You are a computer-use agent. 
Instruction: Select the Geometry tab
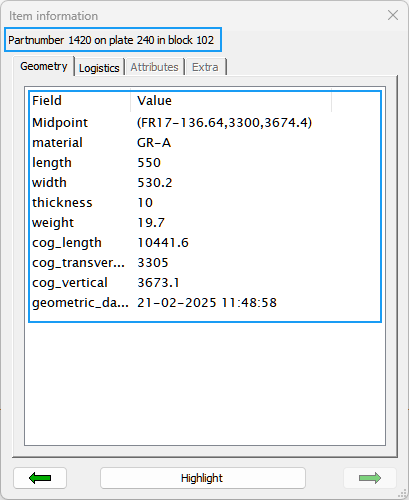[x=44, y=66]
